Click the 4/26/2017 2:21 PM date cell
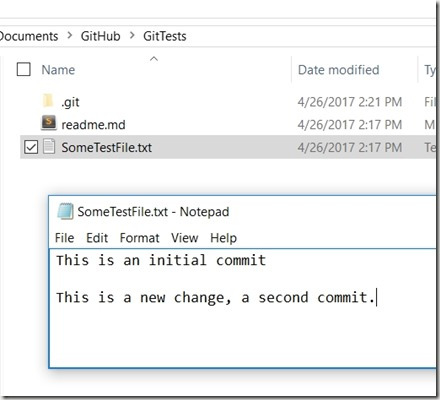 (x=350, y=102)
